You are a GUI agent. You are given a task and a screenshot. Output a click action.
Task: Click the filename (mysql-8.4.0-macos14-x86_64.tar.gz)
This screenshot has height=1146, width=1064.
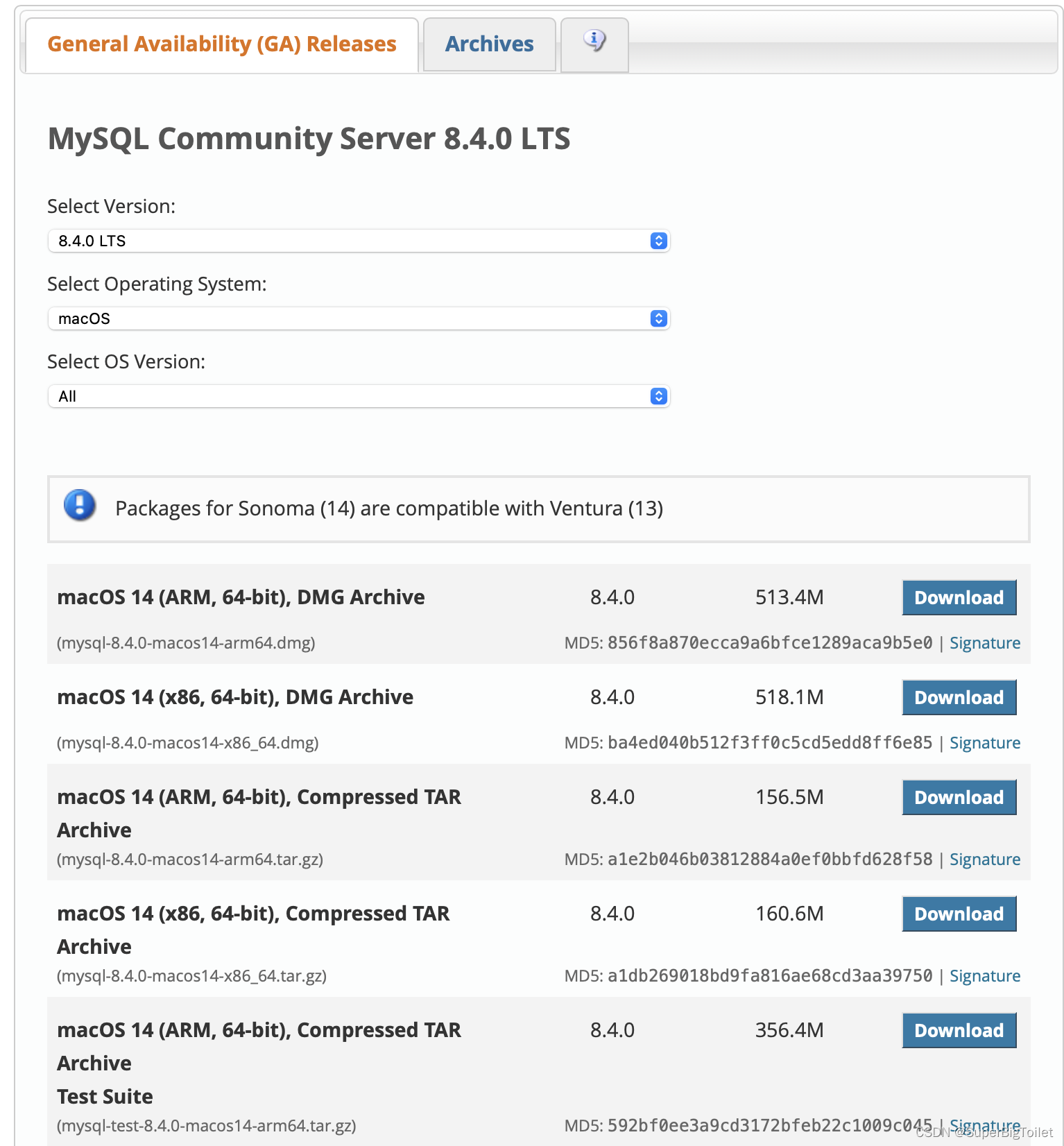point(191,976)
